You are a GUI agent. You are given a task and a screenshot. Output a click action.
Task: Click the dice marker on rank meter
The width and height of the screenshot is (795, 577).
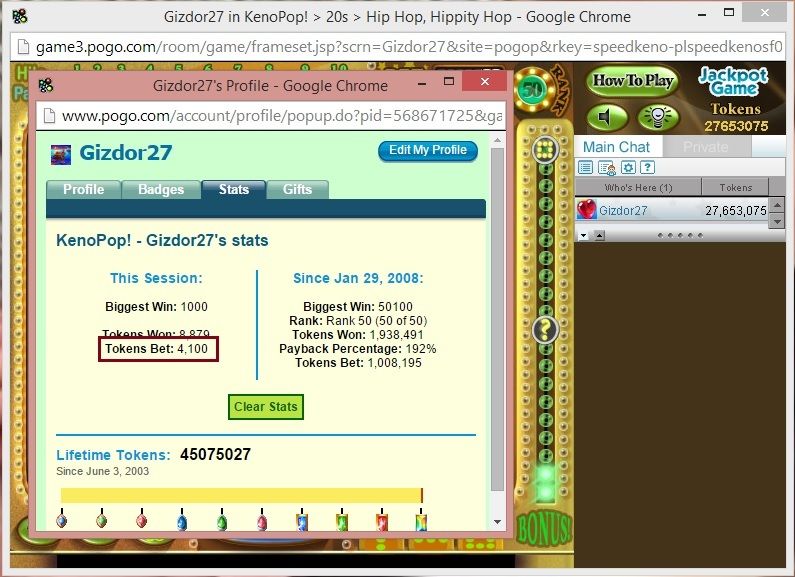546,150
